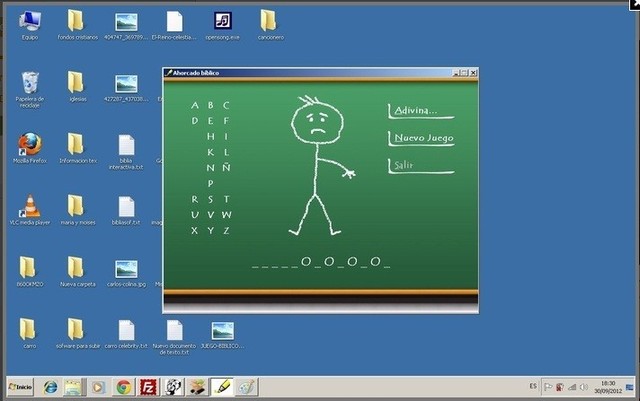Open FileZilla from the taskbar

[147, 387]
